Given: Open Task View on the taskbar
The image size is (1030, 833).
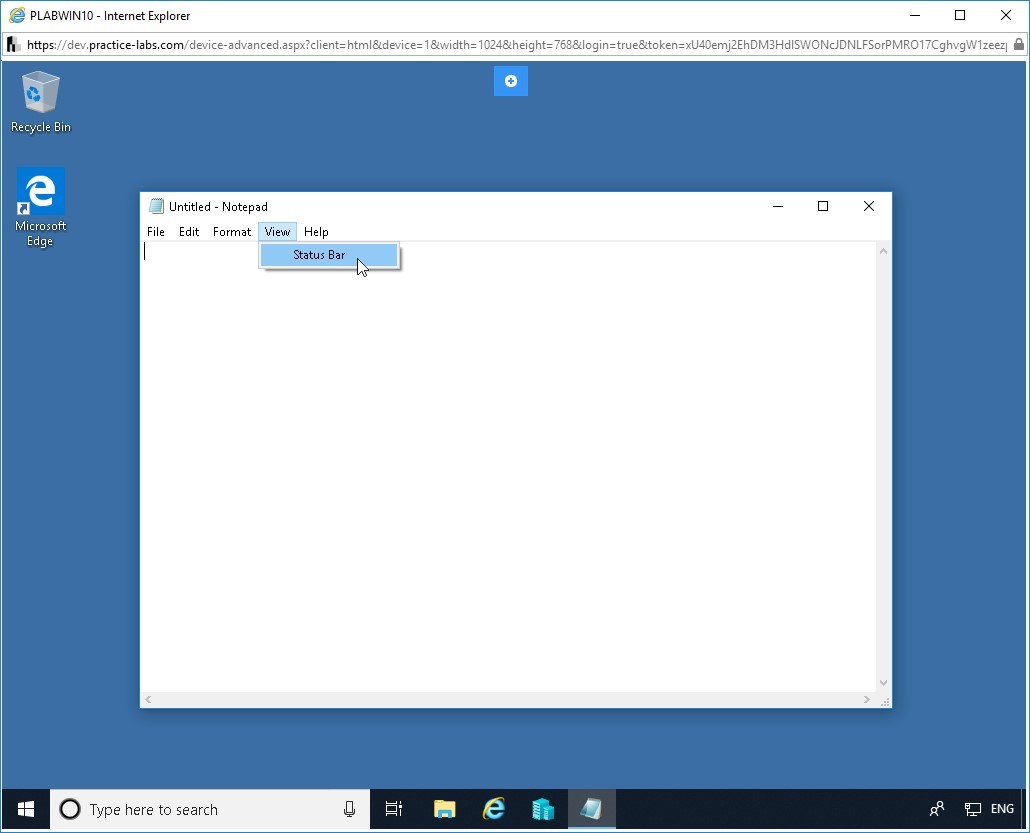Looking at the screenshot, I should tap(393, 809).
